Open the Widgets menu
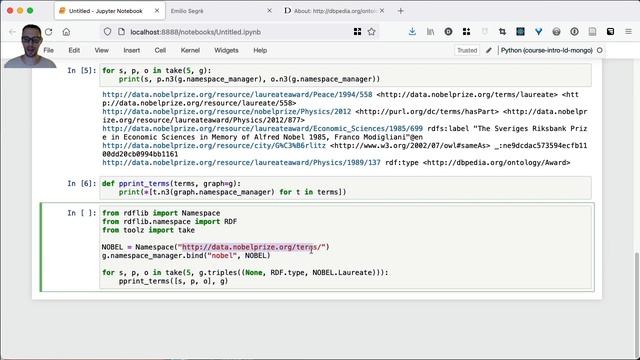Screen dimensions: 640x360 [x=226, y=50]
